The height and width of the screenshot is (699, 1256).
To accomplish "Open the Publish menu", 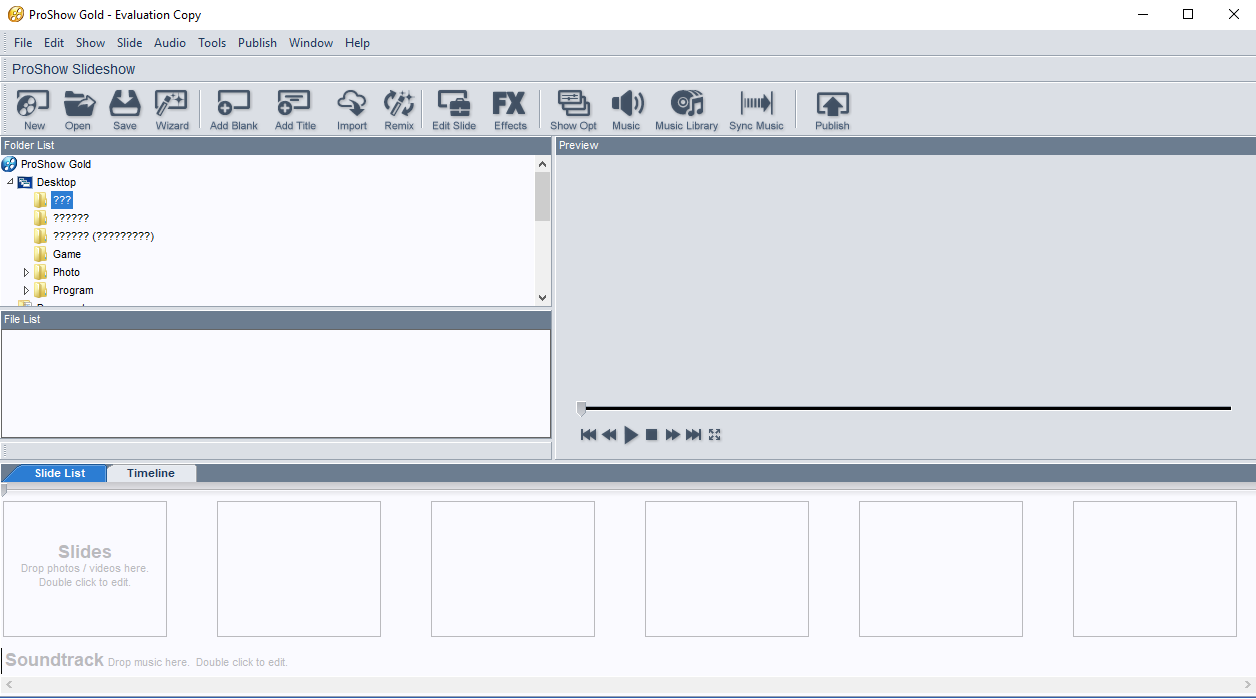I will 257,43.
